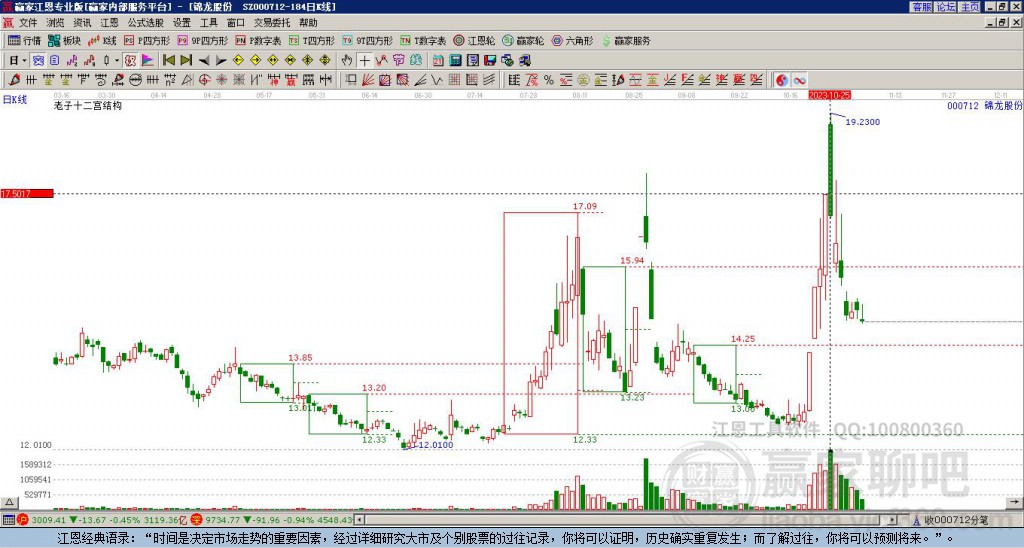Click the infinity symbol icon
Viewport: 1024px width, 548px height.
(x=799, y=80)
